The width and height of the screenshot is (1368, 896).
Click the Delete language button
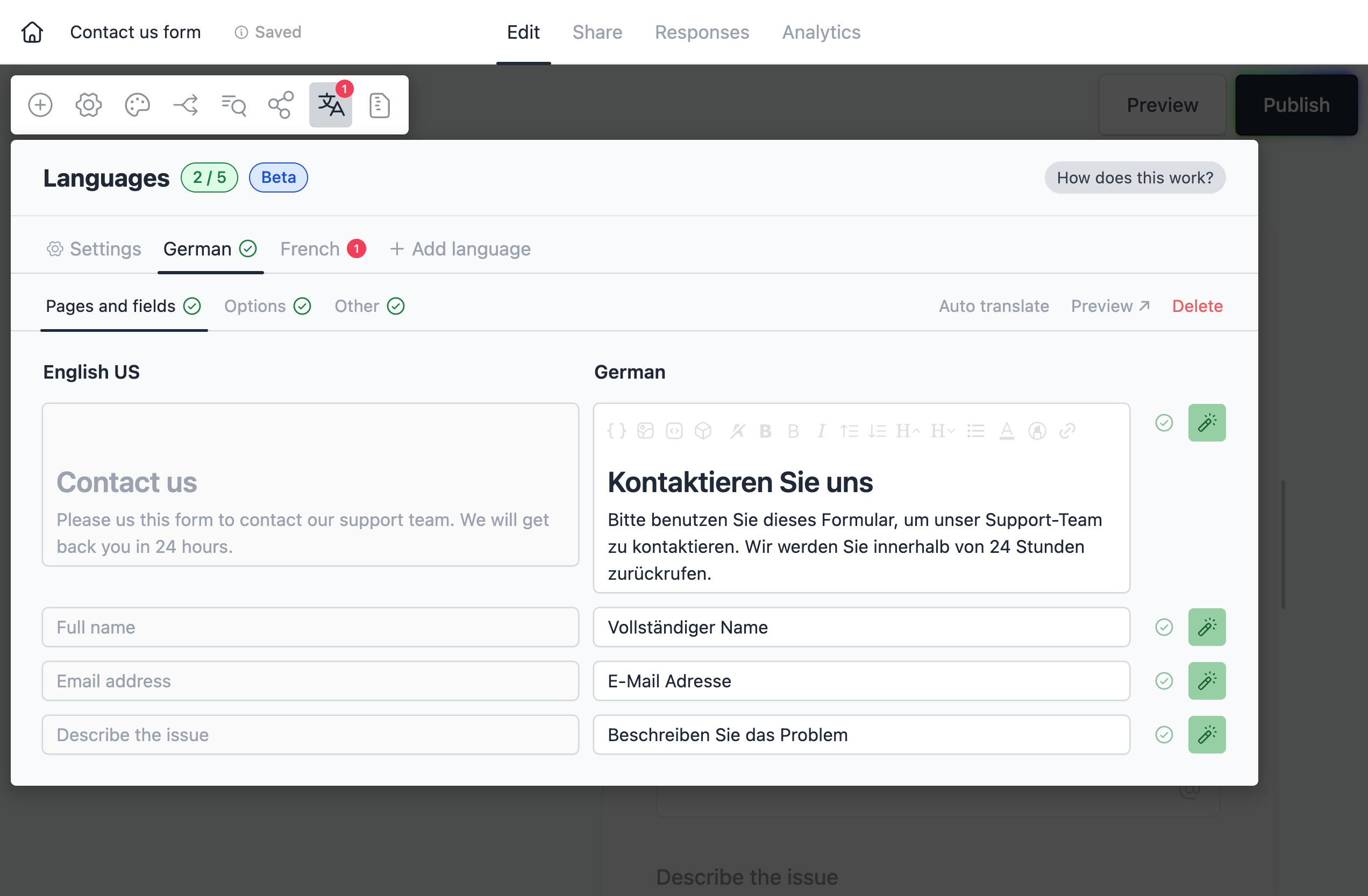tap(1197, 306)
